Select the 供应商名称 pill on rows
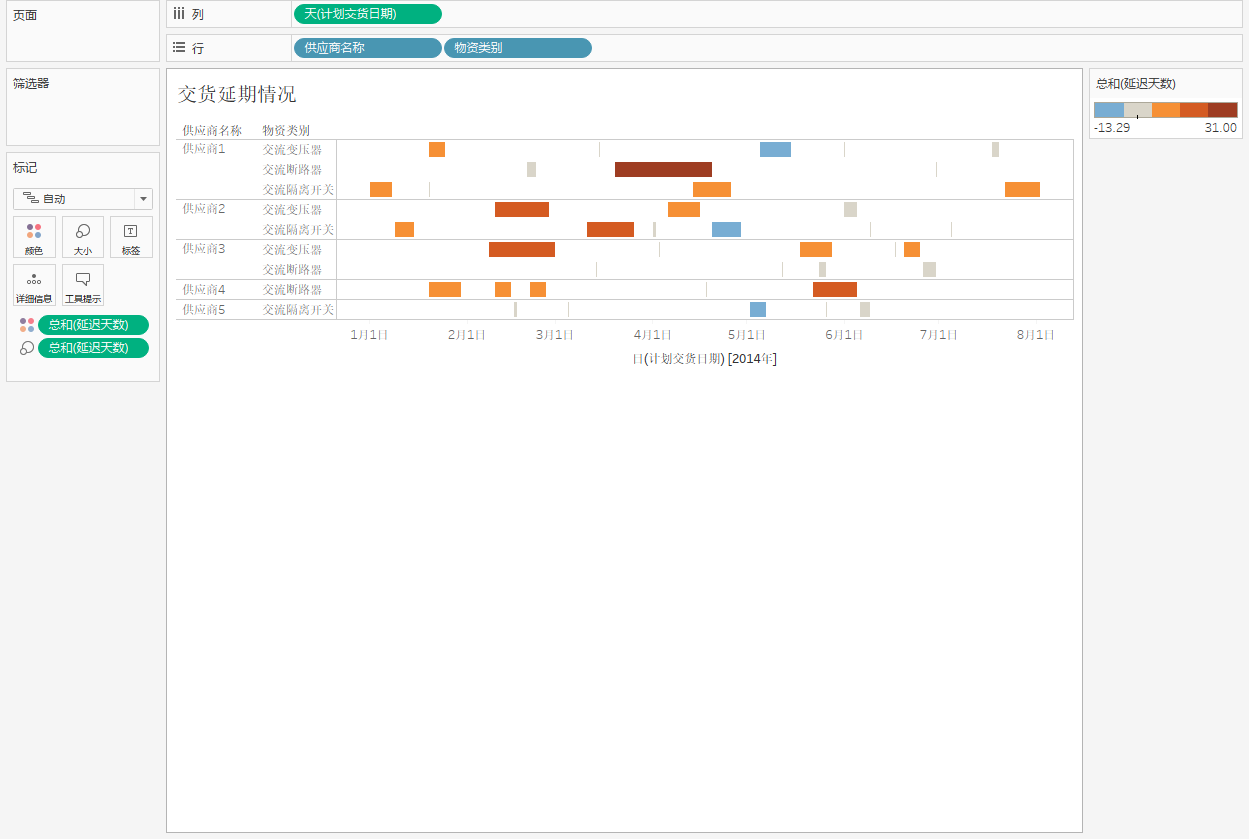 pos(367,48)
